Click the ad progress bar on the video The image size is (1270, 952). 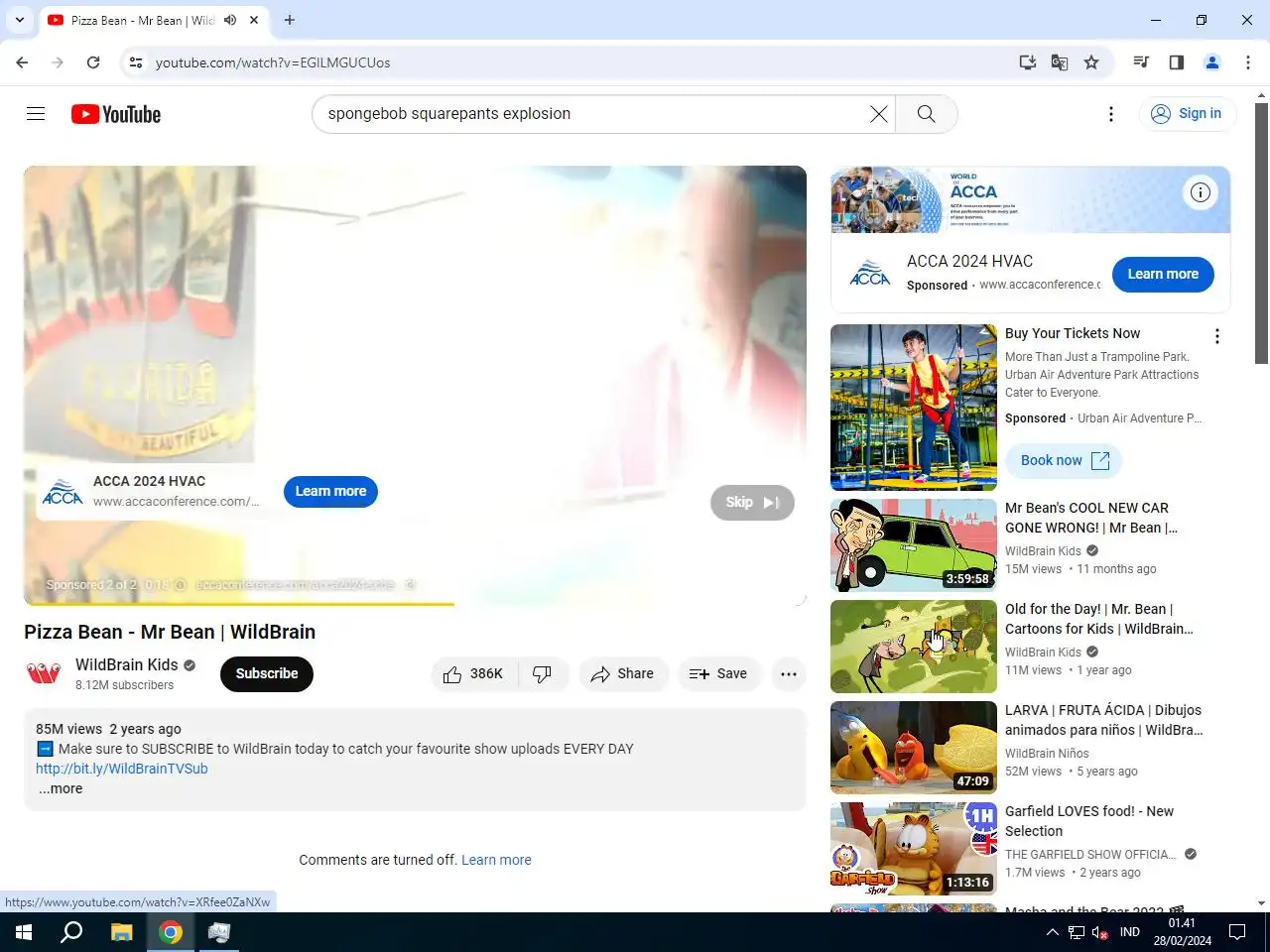click(x=415, y=604)
